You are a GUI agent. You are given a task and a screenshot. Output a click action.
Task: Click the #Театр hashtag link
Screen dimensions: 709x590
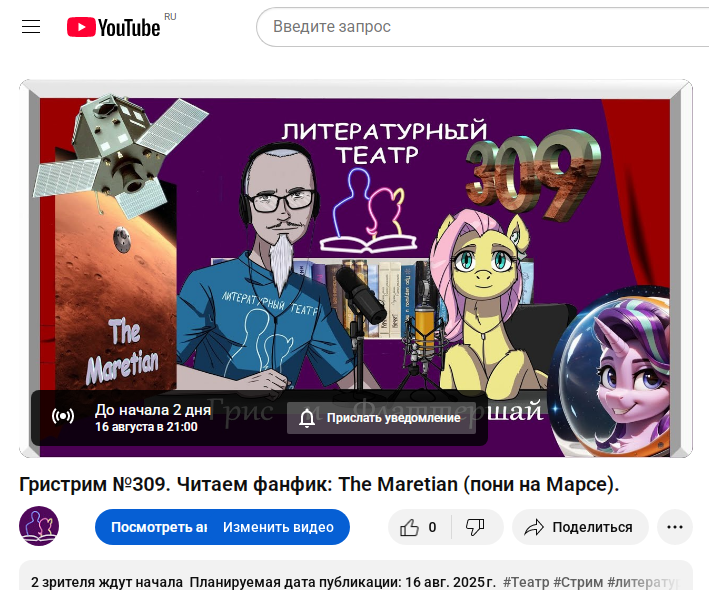click(526, 582)
